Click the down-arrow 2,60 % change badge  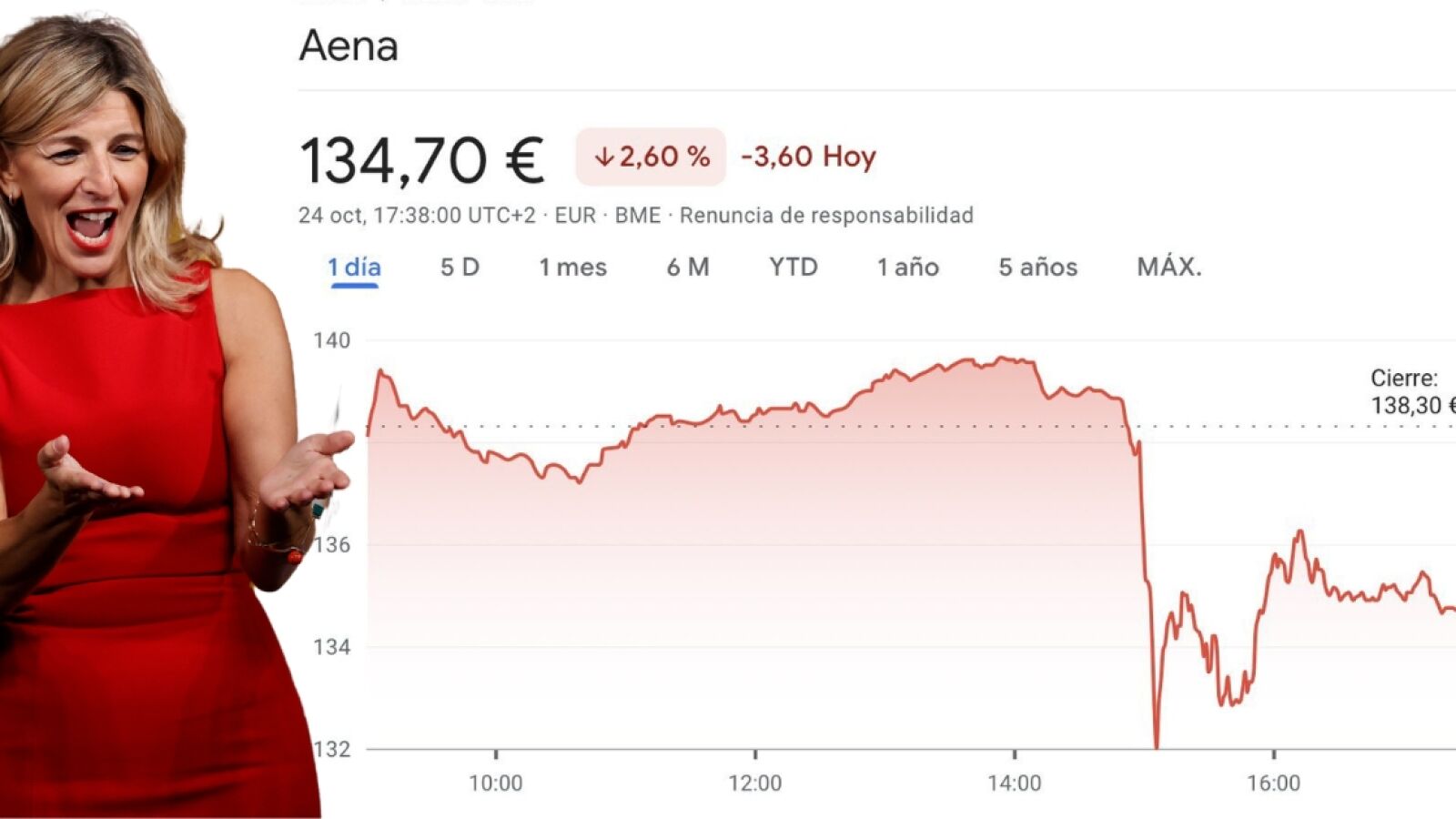(x=651, y=157)
